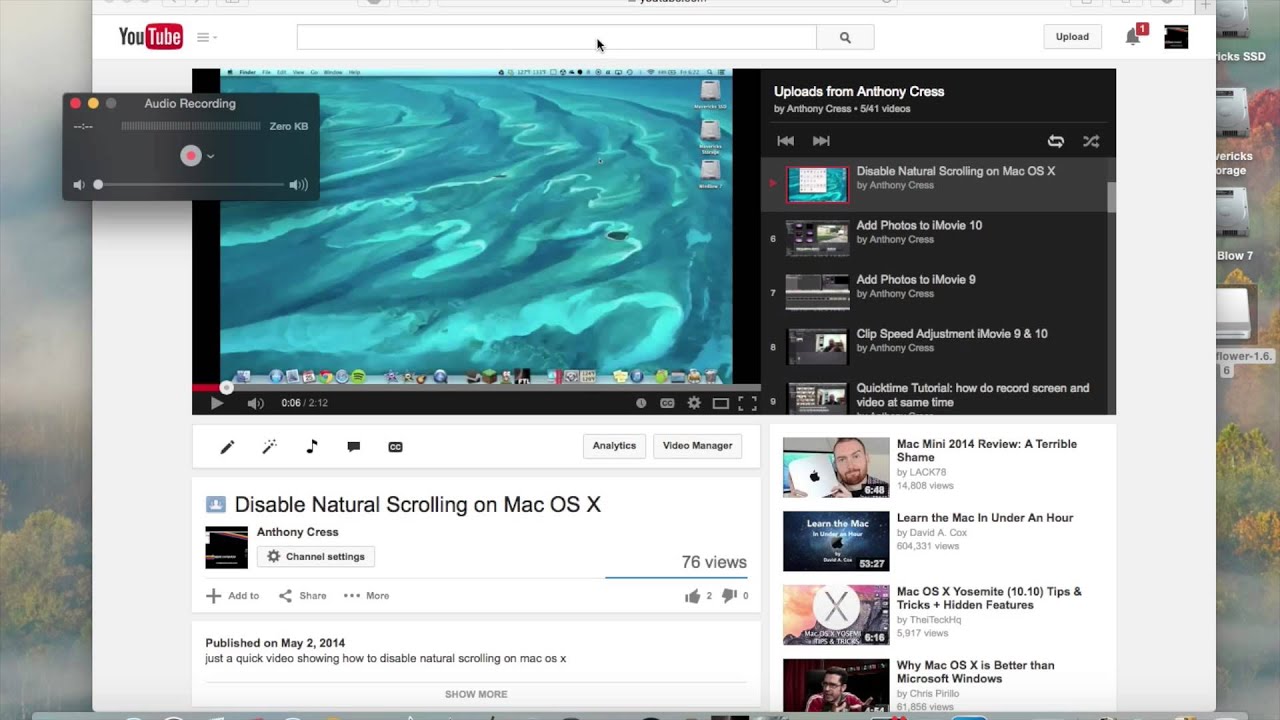Click the YouTube logo

[150, 37]
